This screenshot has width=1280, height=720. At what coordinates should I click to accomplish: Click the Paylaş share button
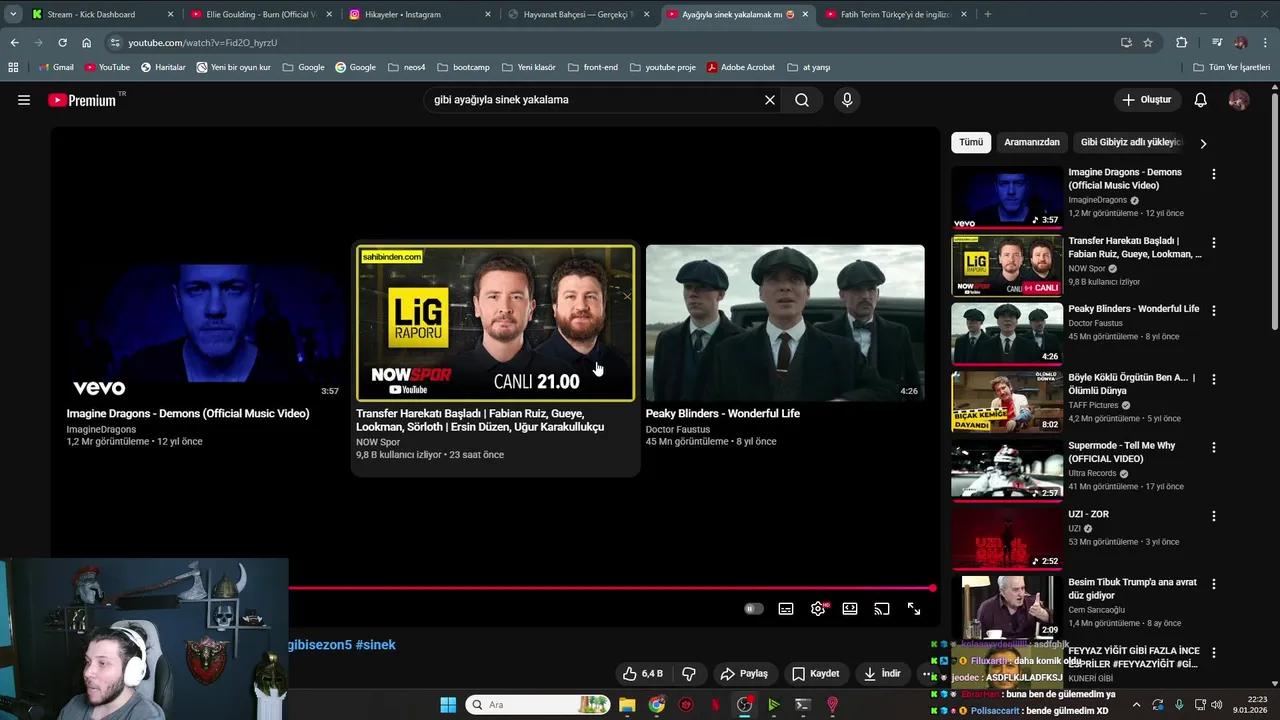744,674
